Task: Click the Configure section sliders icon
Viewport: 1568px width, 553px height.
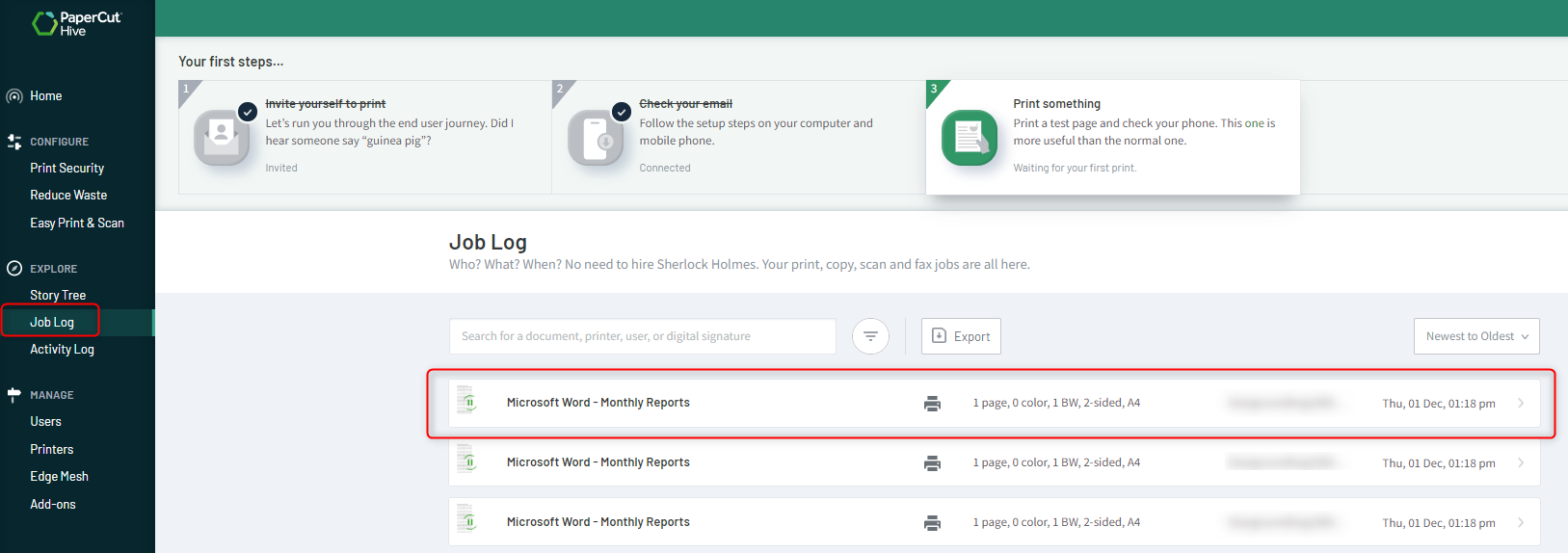Action: click(14, 142)
